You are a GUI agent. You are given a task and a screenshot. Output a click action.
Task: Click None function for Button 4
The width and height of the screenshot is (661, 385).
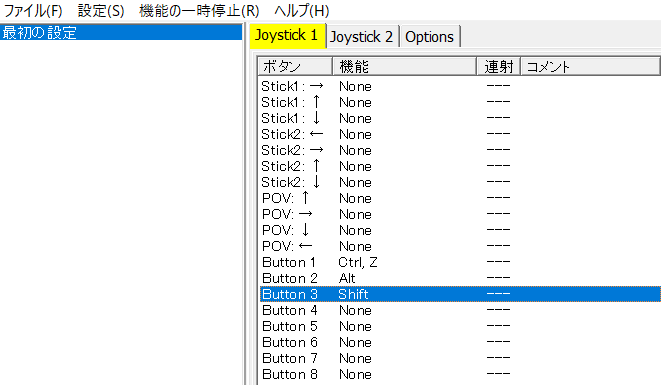tap(355, 310)
